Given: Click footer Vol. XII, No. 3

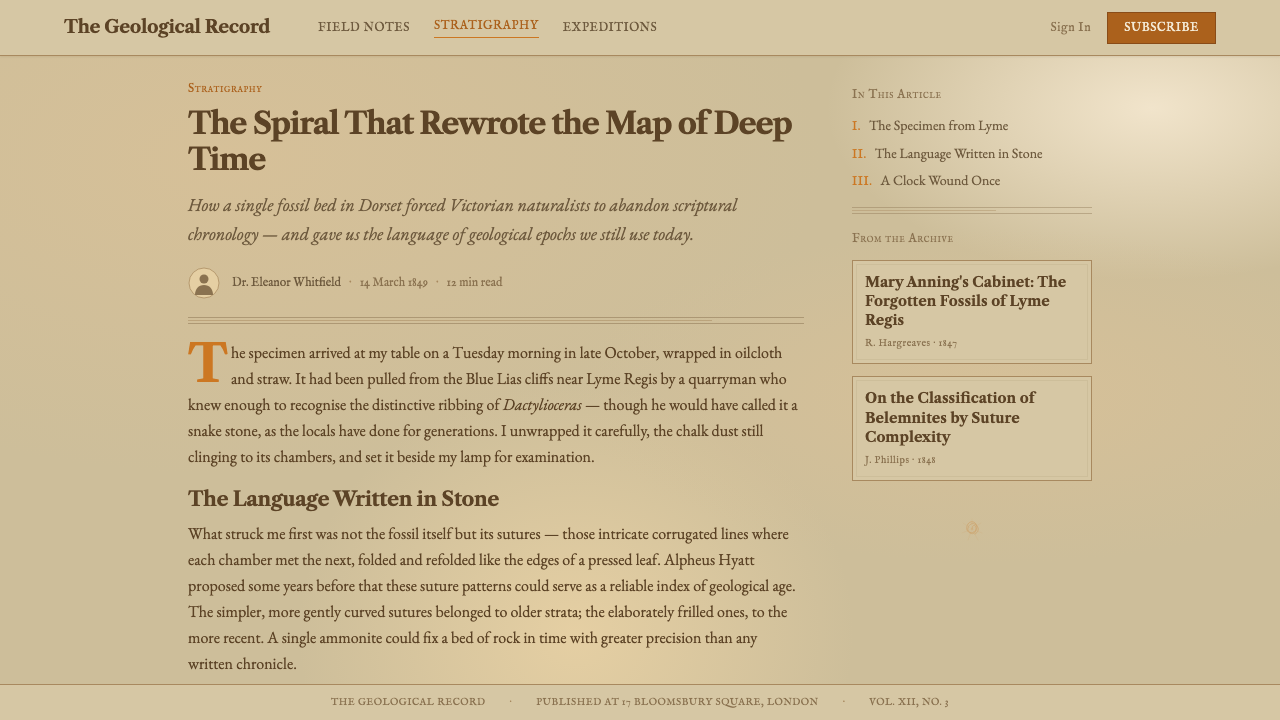Looking at the screenshot, I should (909, 702).
